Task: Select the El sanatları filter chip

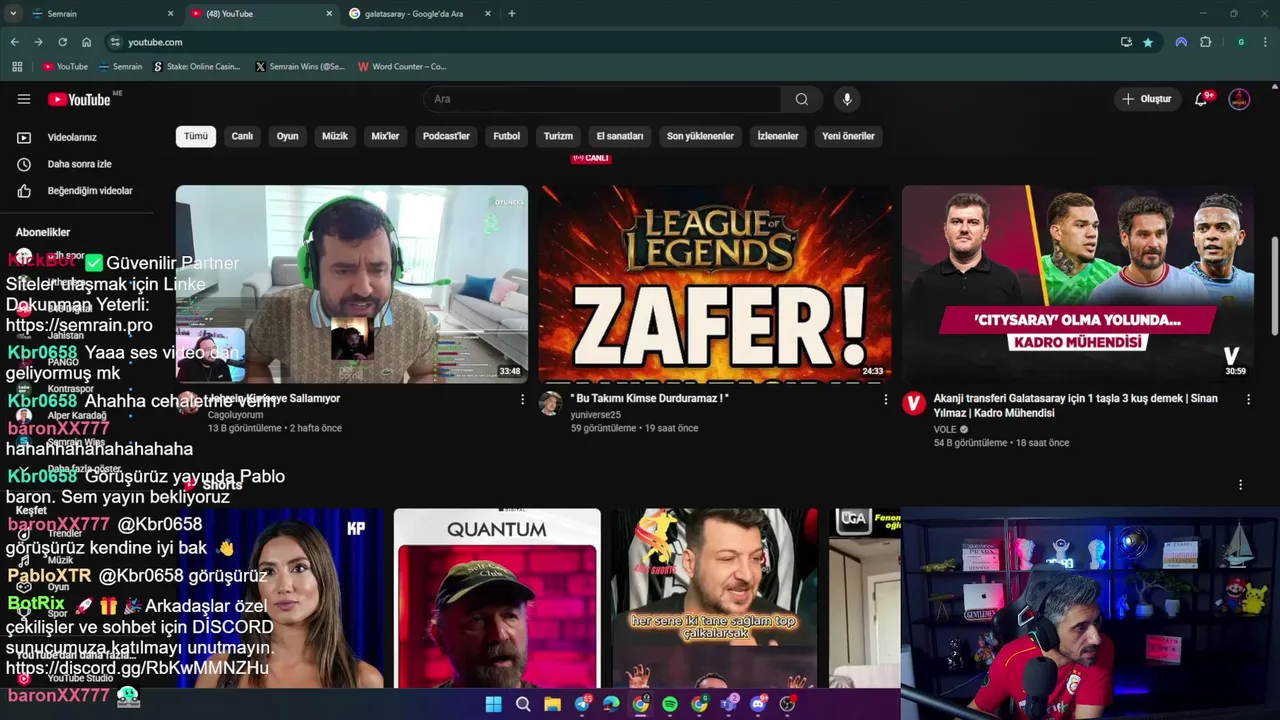Action: (620, 136)
